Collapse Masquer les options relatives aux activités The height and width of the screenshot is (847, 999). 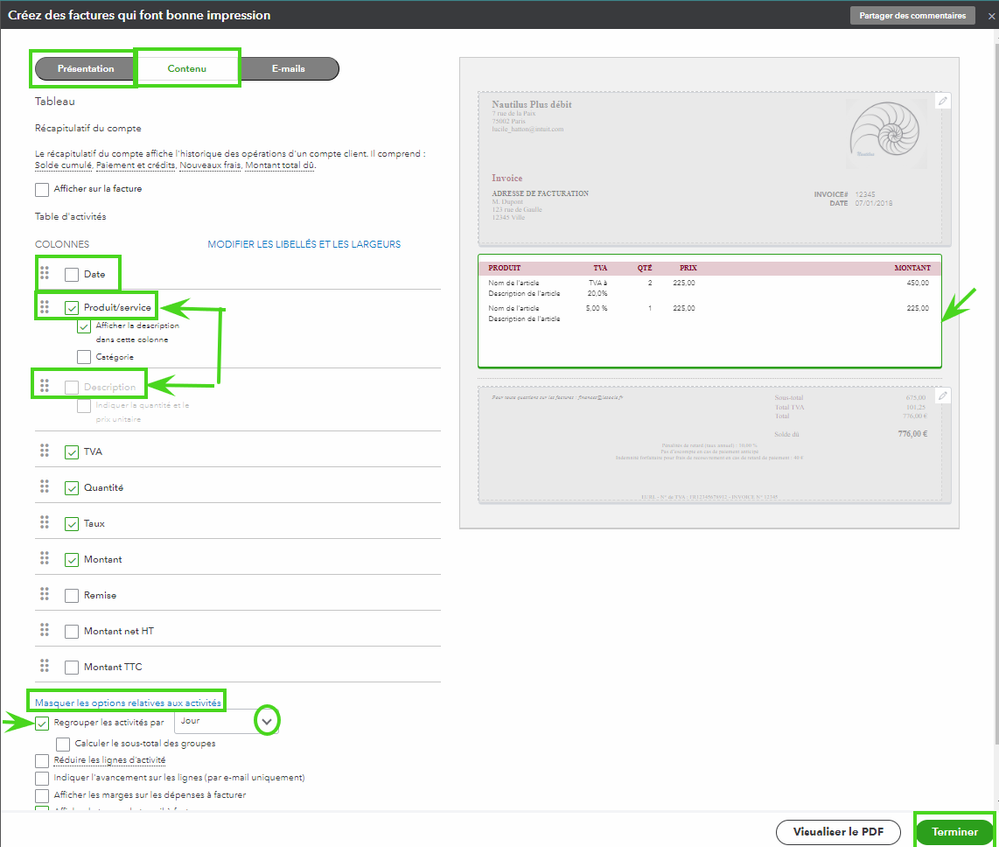[127, 702]
